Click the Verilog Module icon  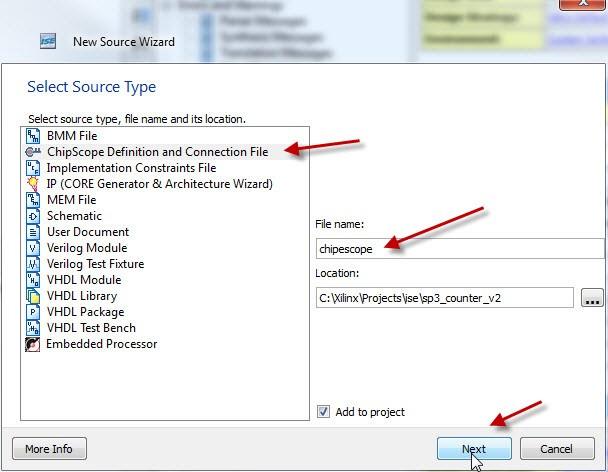tap(33, 248)
